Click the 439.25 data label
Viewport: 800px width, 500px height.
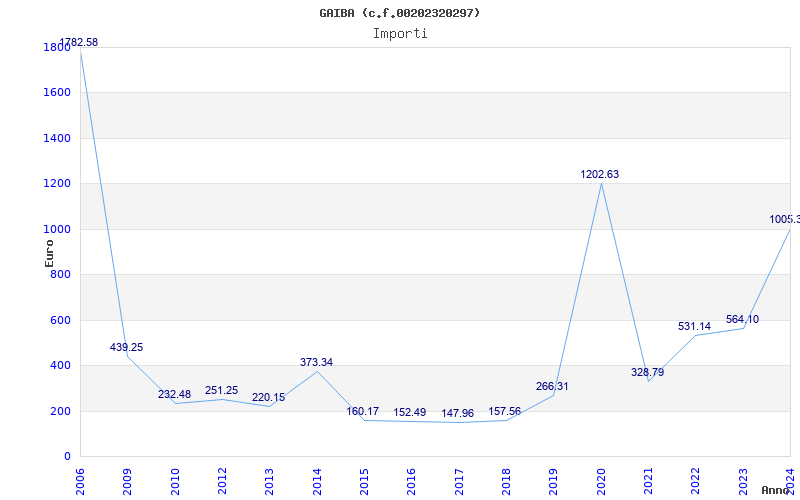(127, 347)
